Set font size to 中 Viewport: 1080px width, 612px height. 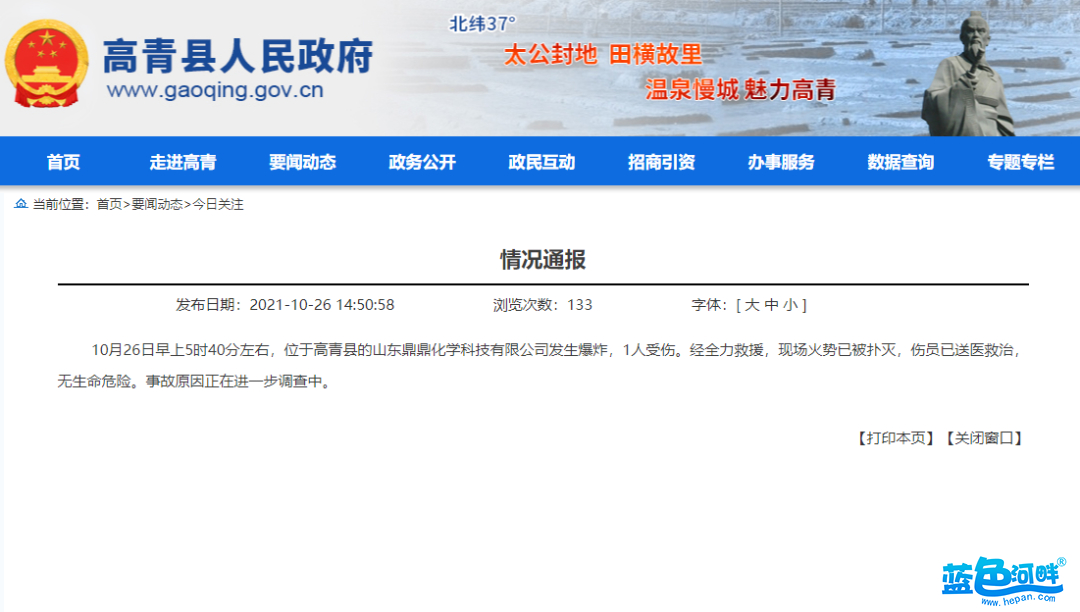coord(771,305)
